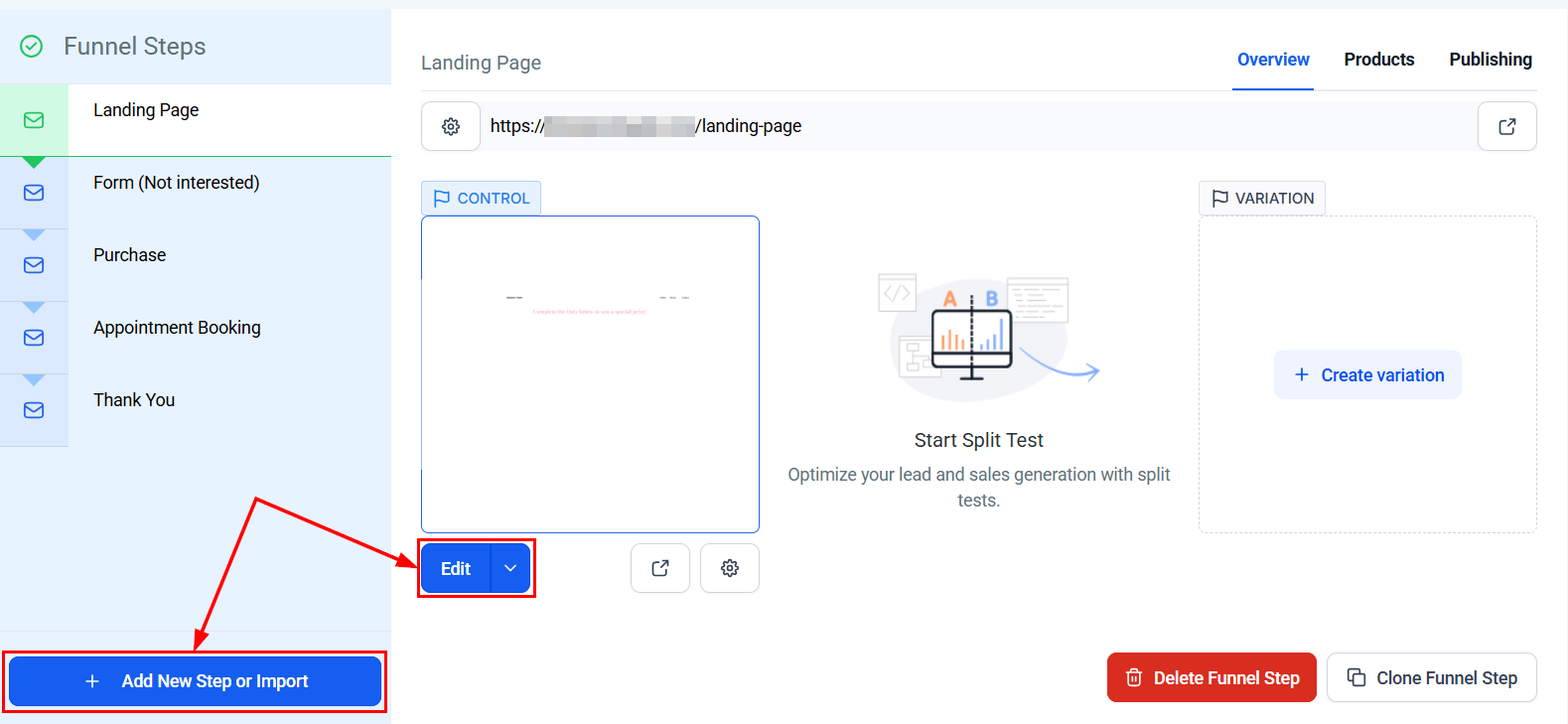This screenshot has height=724, width=1568.
Task: Open the Publishing tab
Action: point(1490,60)
